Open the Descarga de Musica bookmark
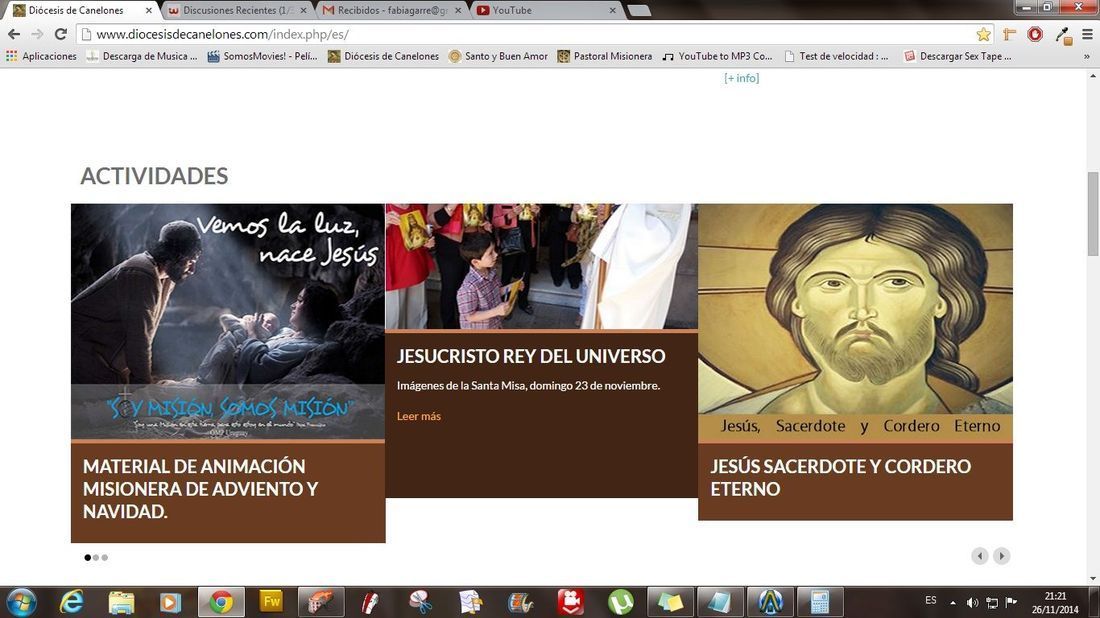The height and width of the screenshot is (618, 1100). [x=142, y=56]
